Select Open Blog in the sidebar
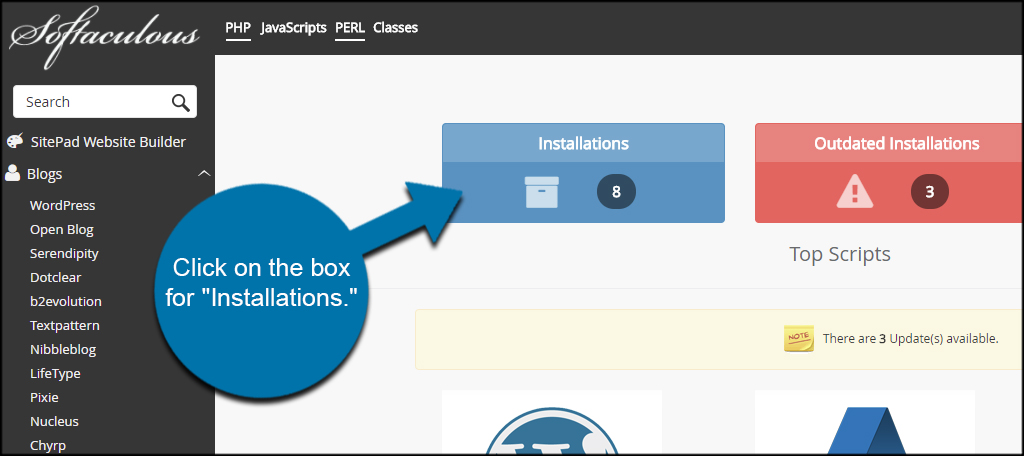Viewport: 1024px width, 456px height. 61,229
